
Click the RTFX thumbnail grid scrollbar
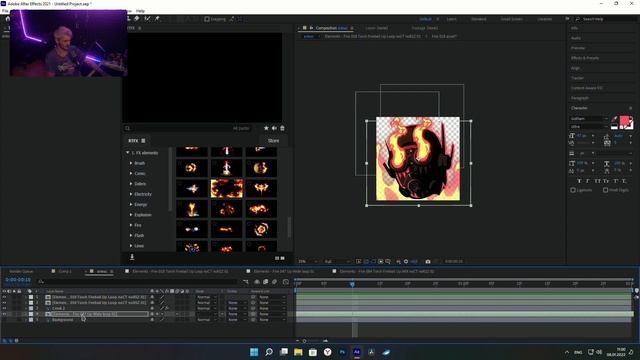click(x=289, y=227)
